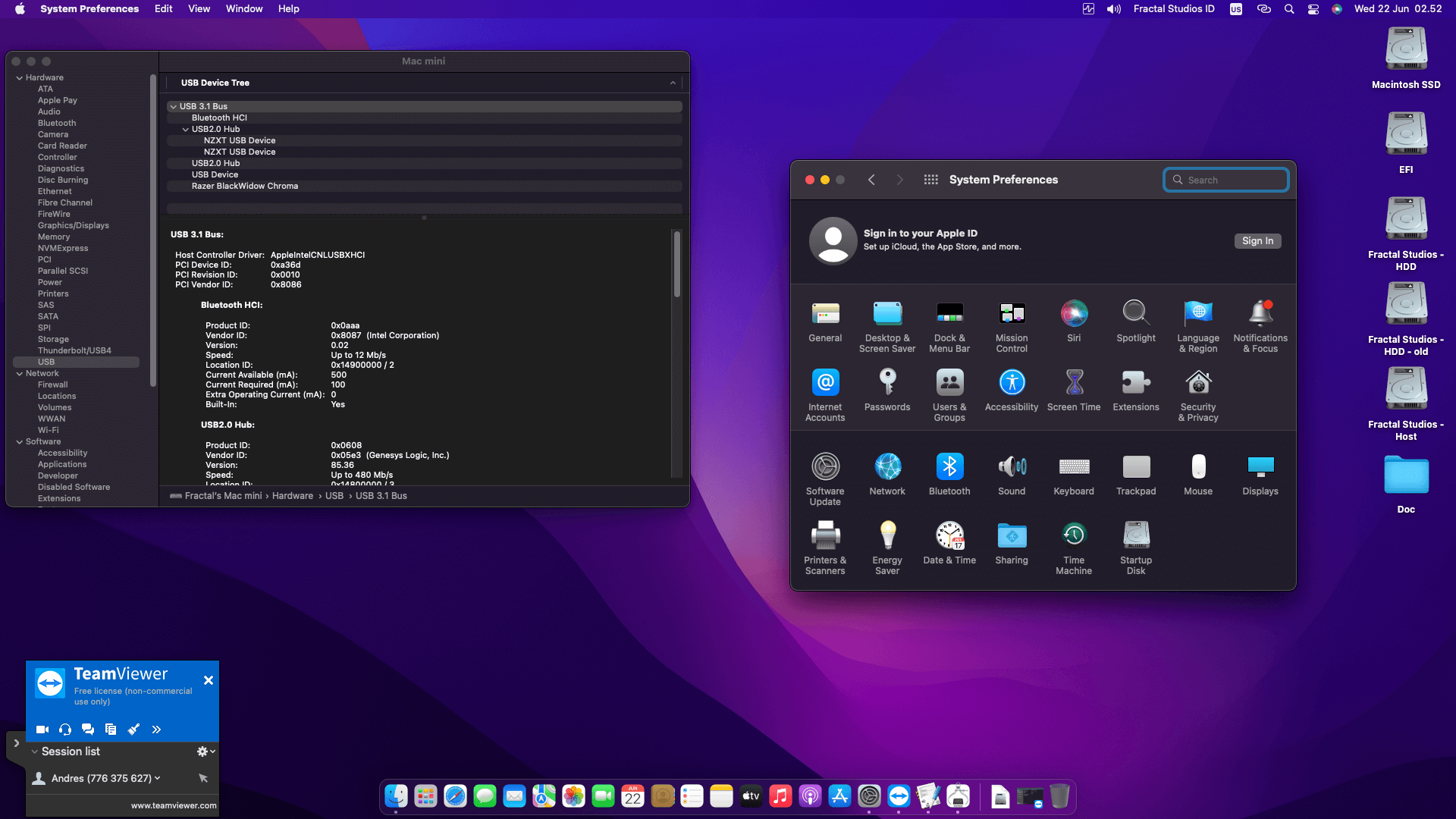
Task: Open Date & Time preferences
Action: 949,544
